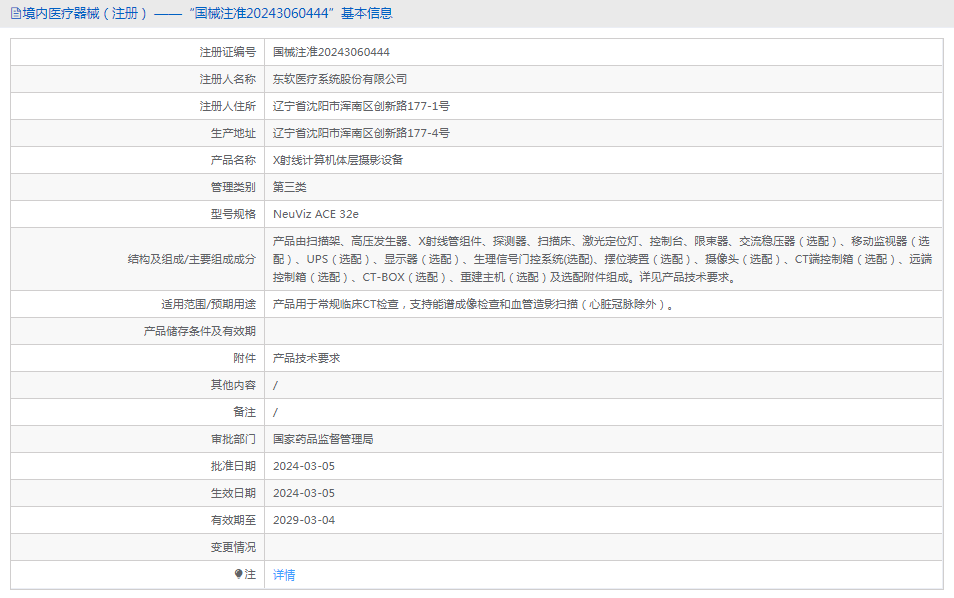
Task: Select production address ending in 177-4号
Action: [x=361, y=133]
